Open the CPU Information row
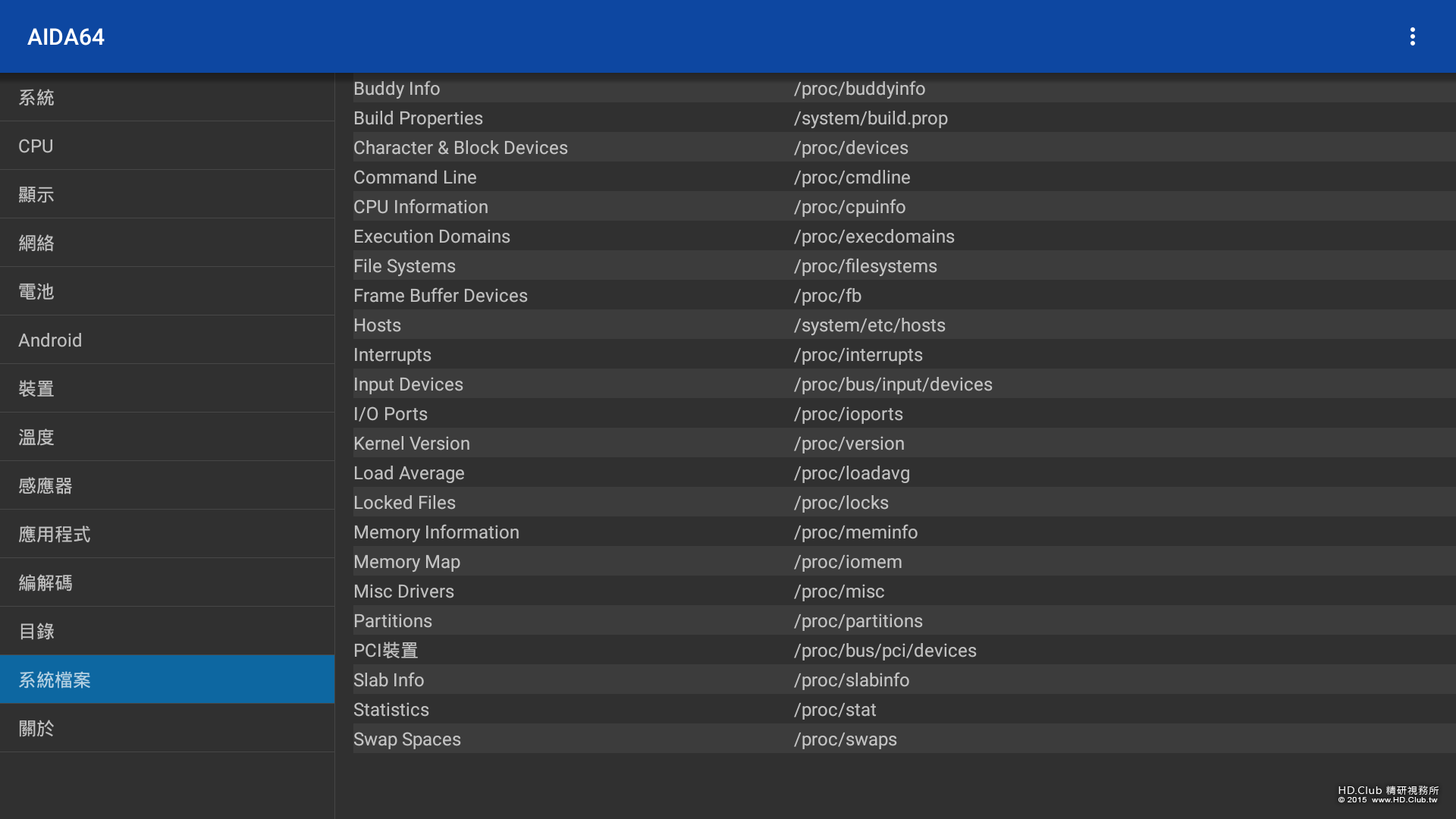Image resolution: width=1456 pixels, height=819 pixels. point(420,207)
